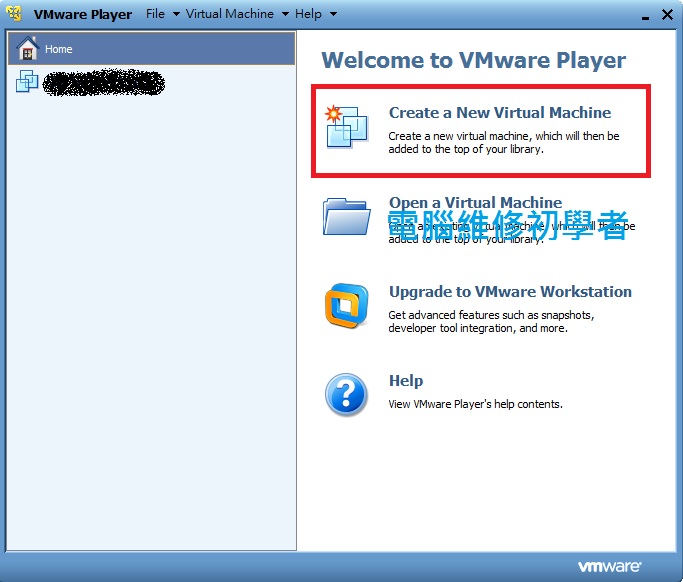
Task: Click Create a New Virtual Machine heading
Action: coord(500,113)
